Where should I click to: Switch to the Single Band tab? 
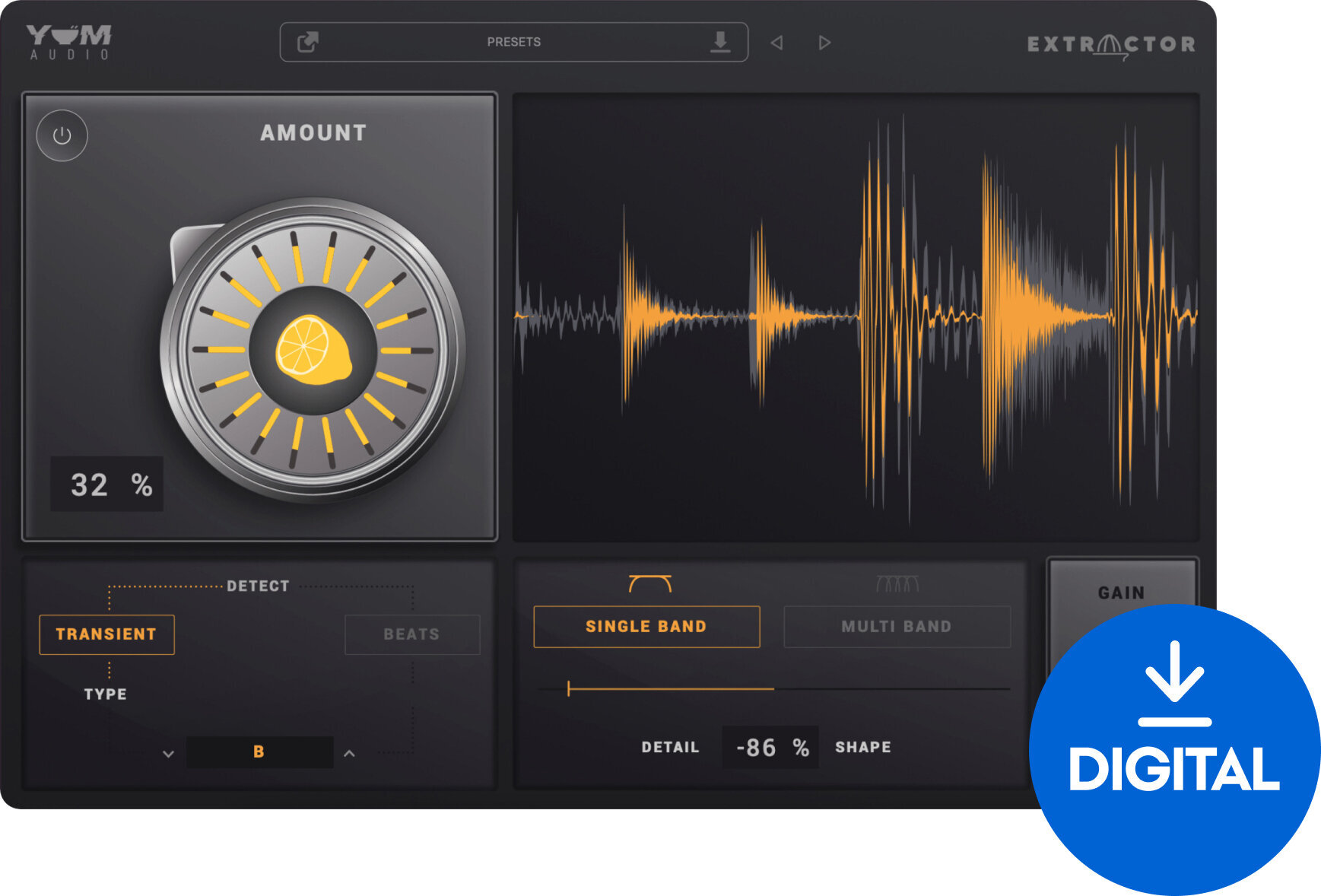[x=645, y=626]
